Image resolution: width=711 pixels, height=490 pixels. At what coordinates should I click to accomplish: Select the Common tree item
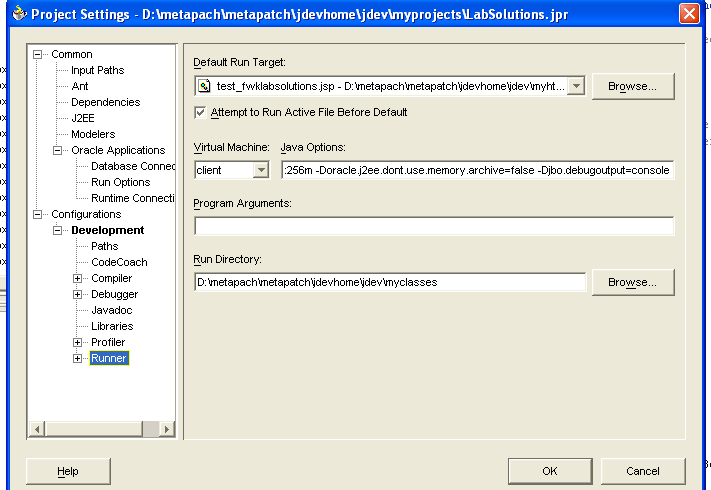[72, 54]
